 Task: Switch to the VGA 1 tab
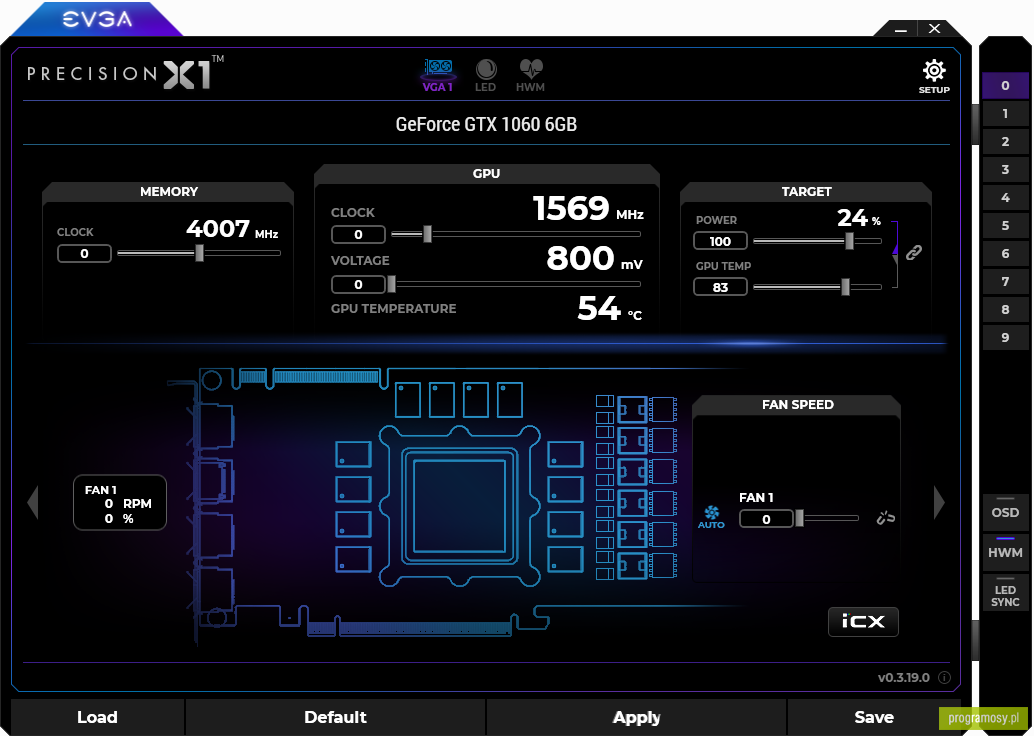tap(437, 76)
